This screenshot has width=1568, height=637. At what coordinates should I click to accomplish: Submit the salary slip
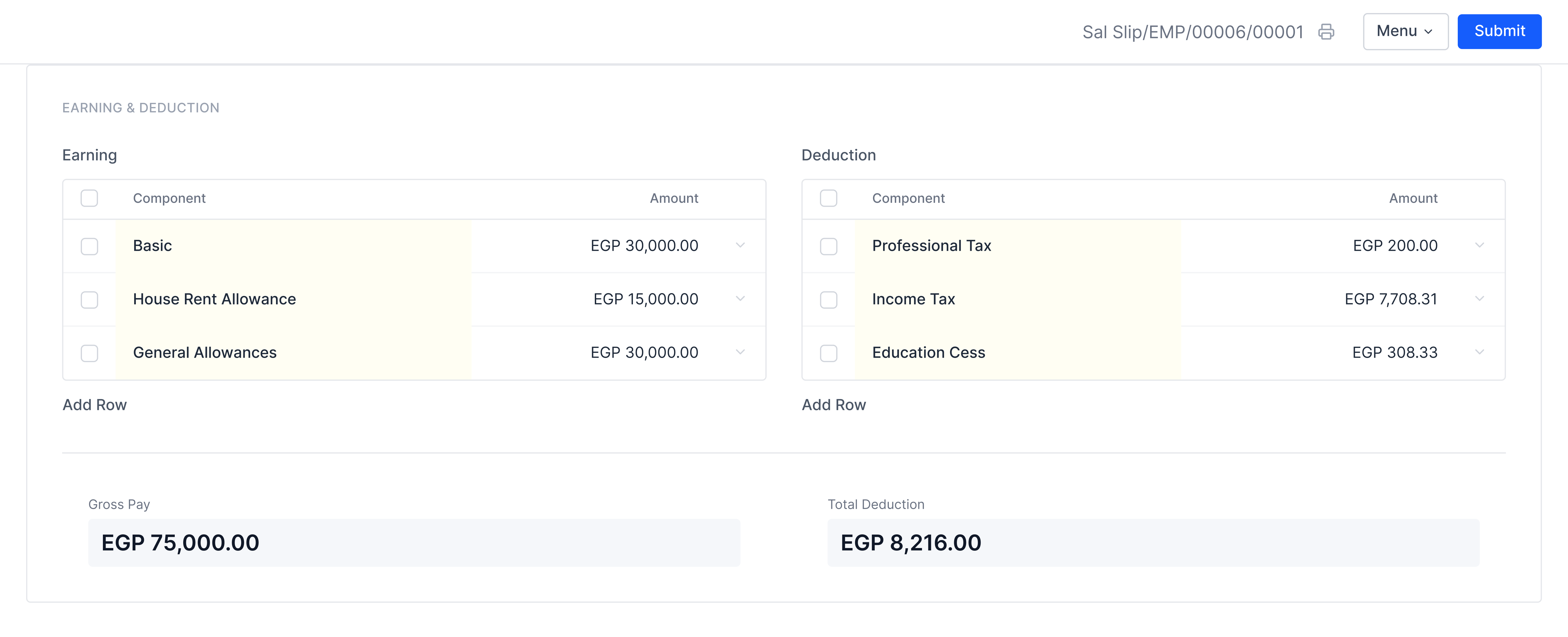coord(1499,32)
